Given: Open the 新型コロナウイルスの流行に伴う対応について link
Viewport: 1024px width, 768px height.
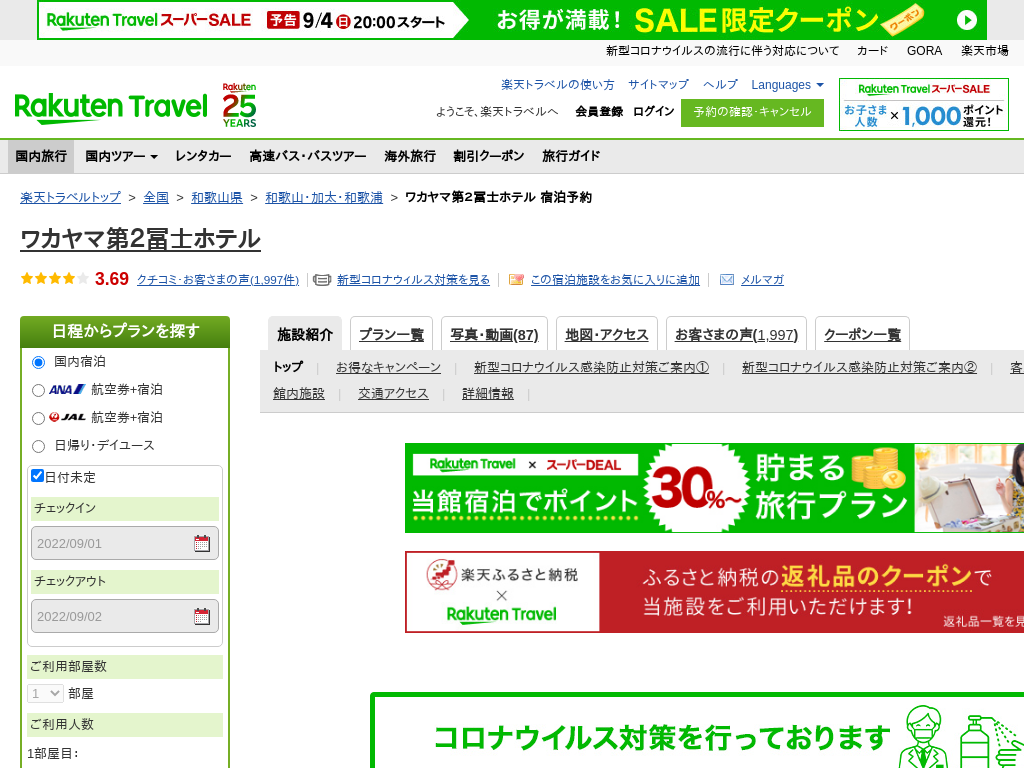Looking at the screenshot, I should pyautogui.click(x=722, y=51).
